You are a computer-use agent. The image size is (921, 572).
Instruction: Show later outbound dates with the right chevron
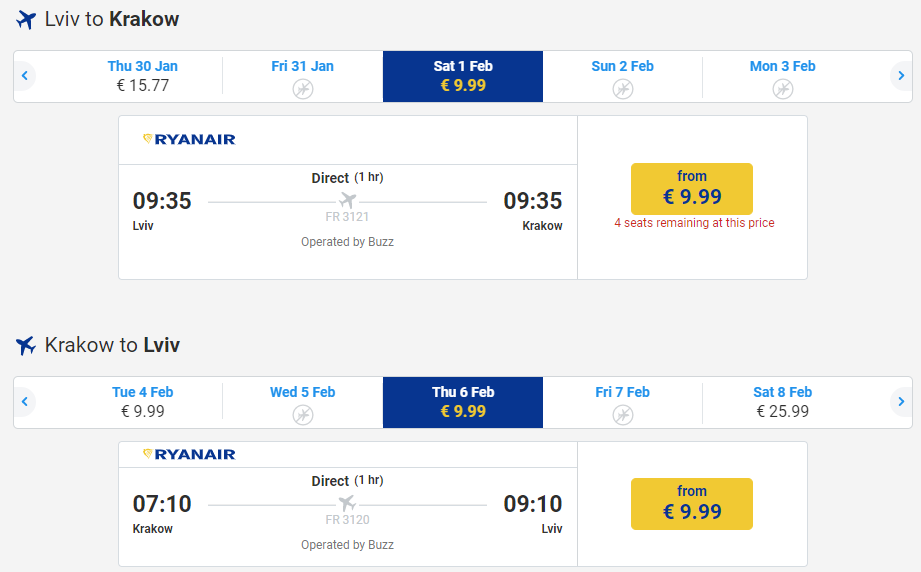901,76
